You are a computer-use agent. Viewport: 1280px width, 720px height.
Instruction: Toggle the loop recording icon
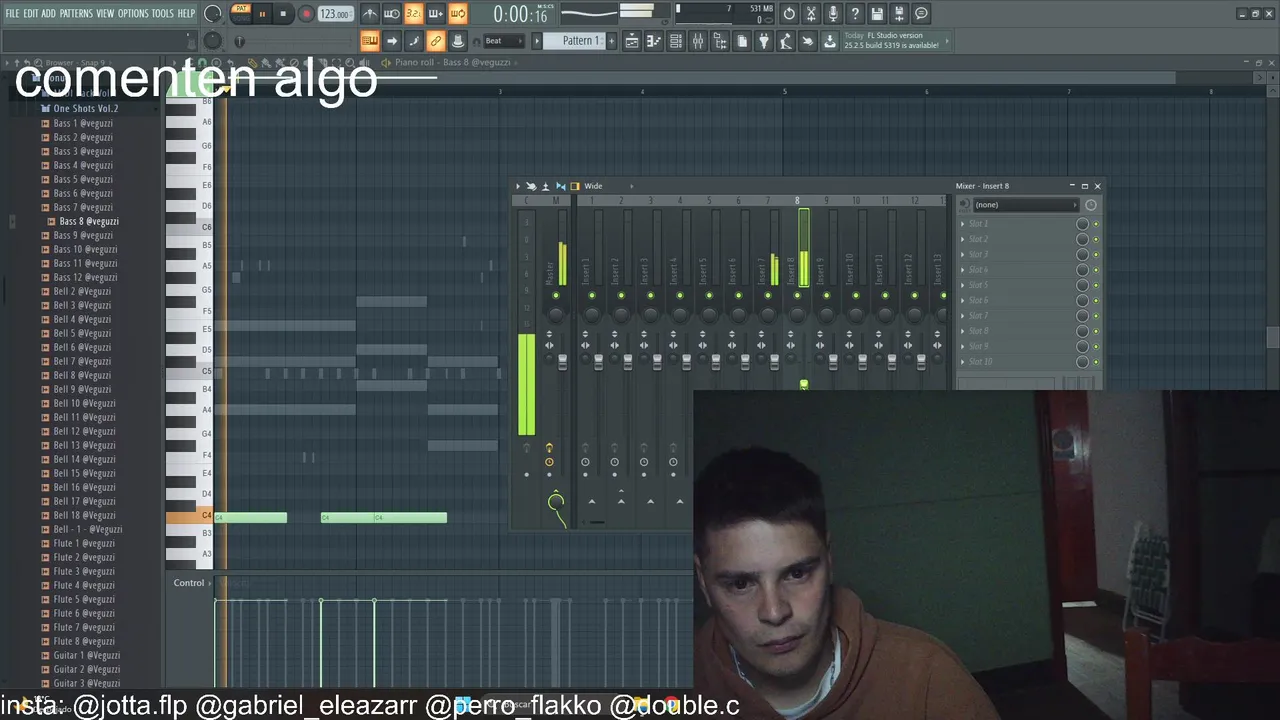pos(458,14)
